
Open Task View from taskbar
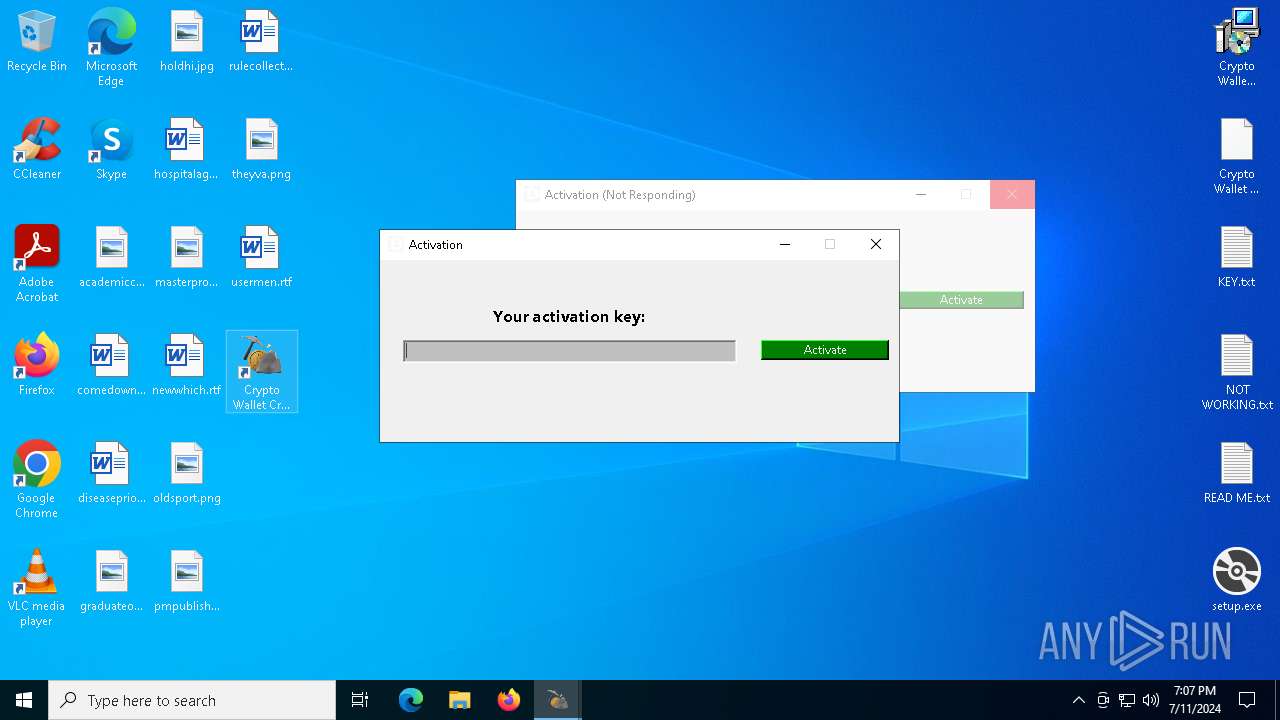click(360, 700)
